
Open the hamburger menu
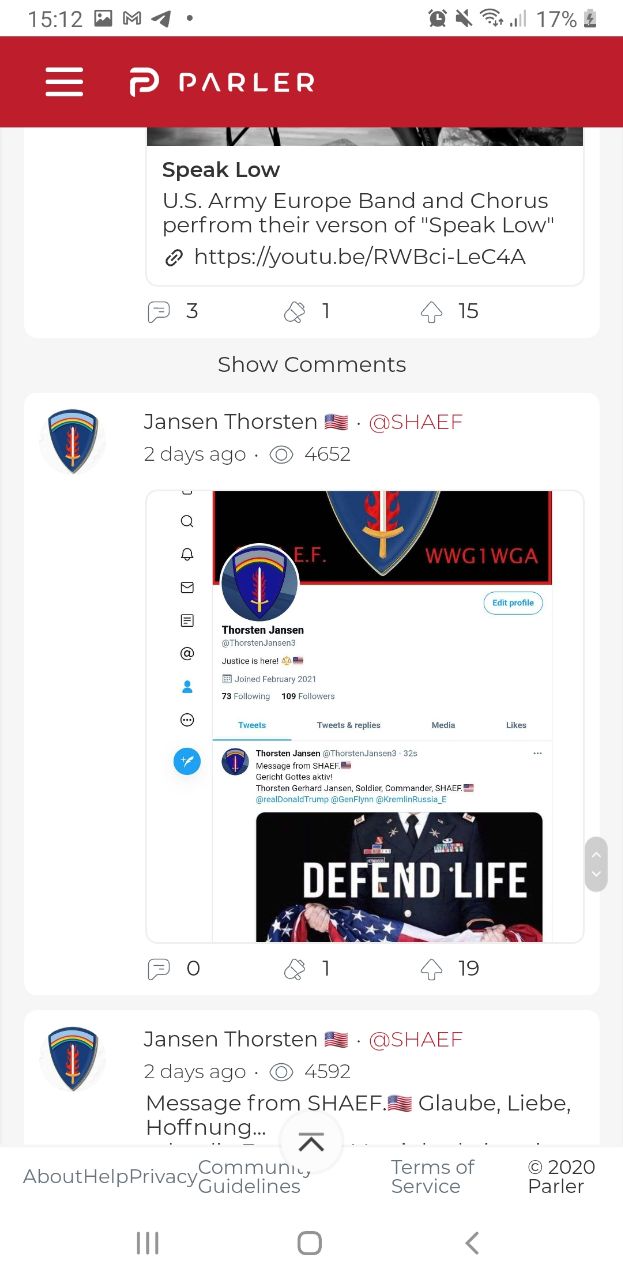click(64, 82)
